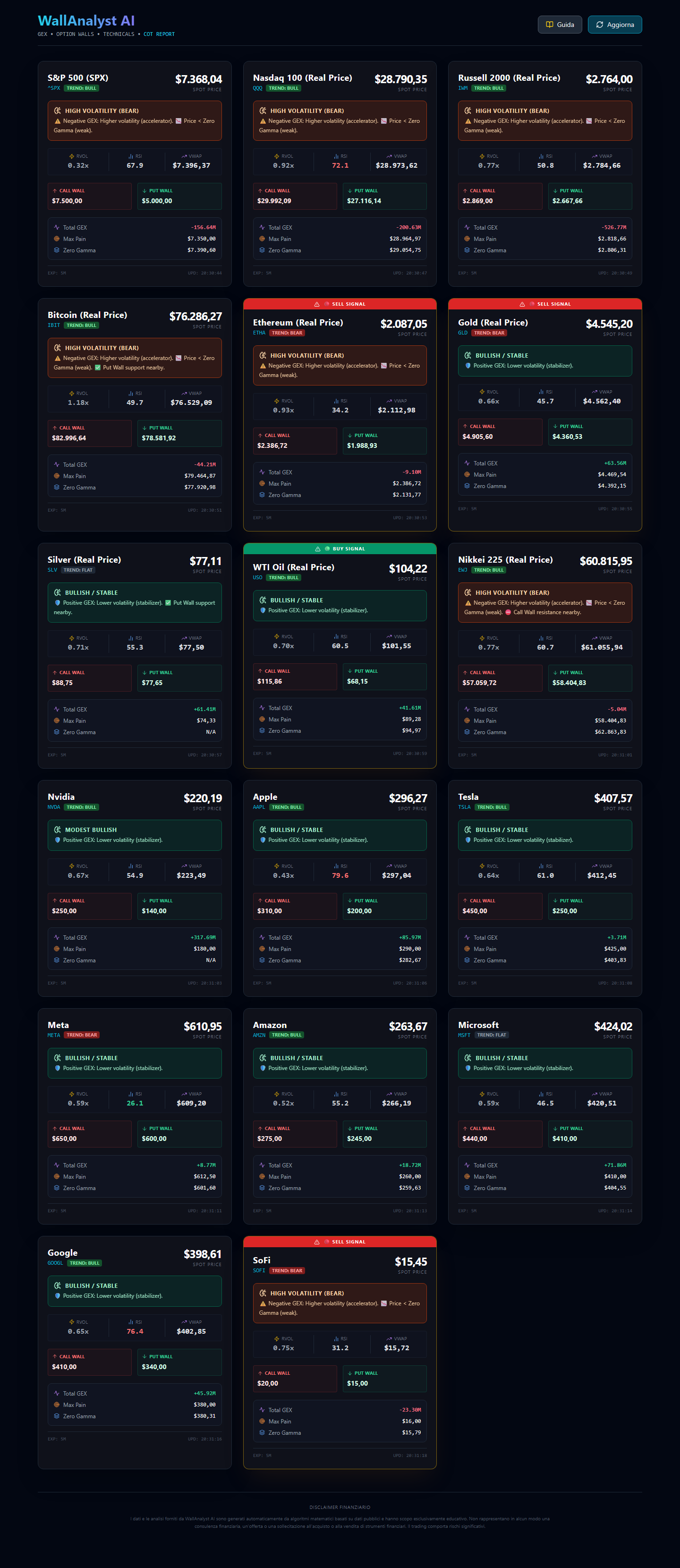The image size is (680, 1568).
Task: Select the QQQ ticker label
Action: 258,88
